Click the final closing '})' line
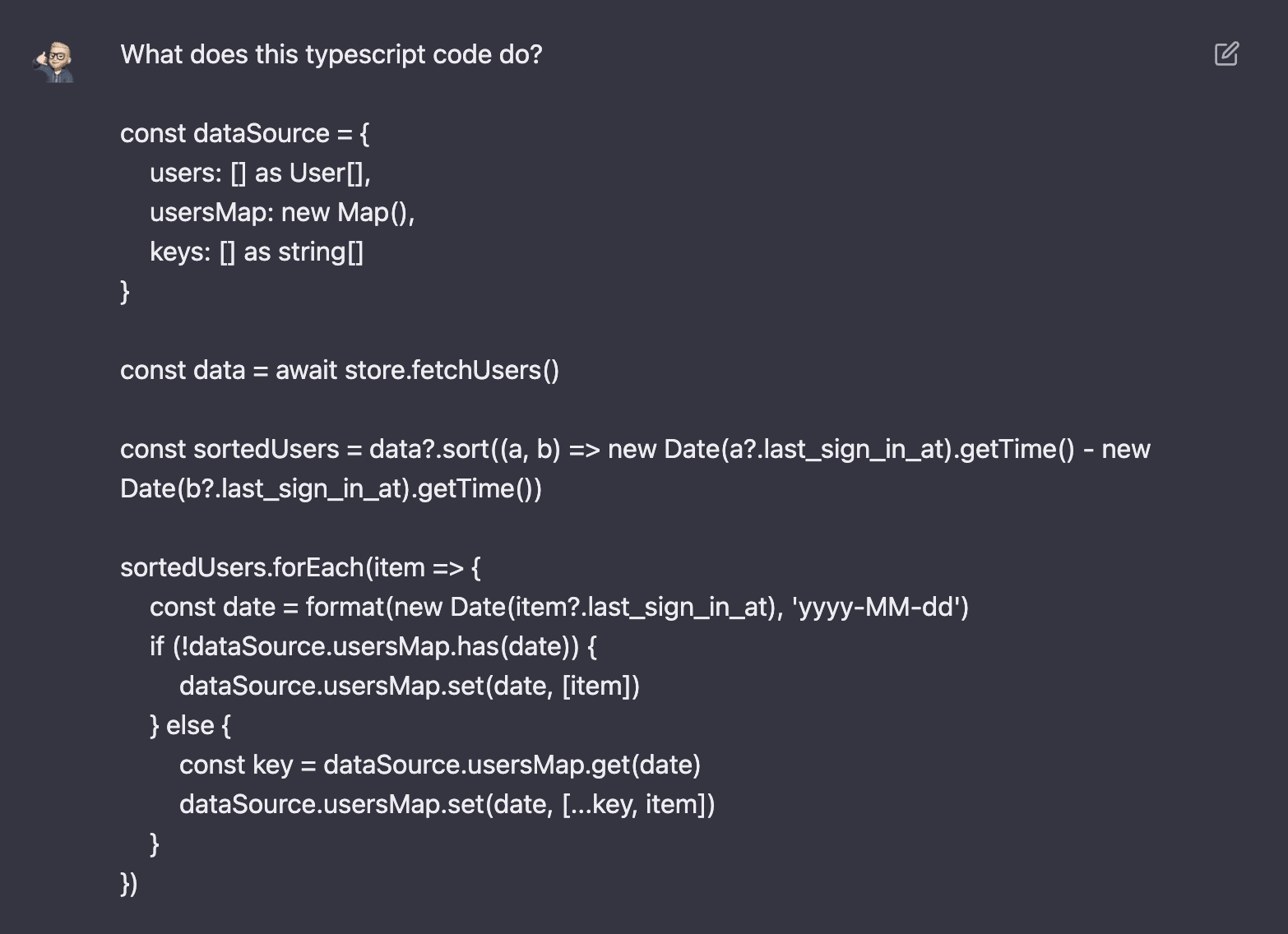Image resolution: width=1288 pixels, height=934 pixels. click(129, 883)
